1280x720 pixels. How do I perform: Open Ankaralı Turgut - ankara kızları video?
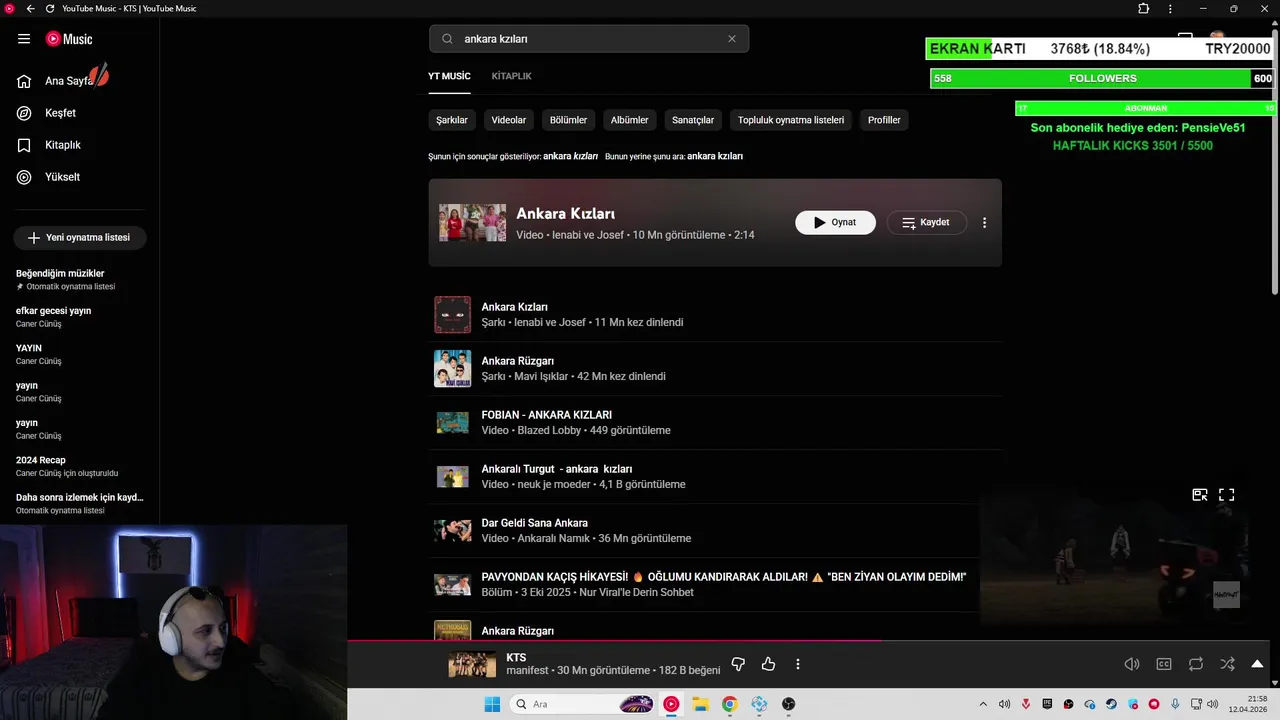click(715, 477)
